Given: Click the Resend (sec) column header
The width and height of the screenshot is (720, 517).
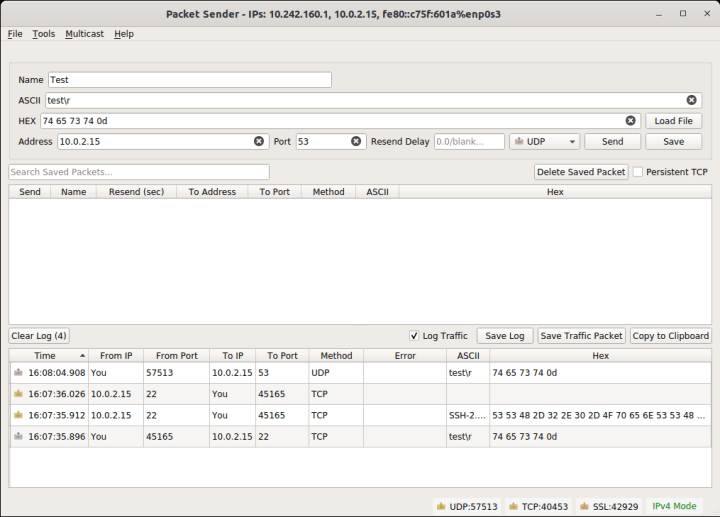Looking at the screenshot, I should coord(136,191).
